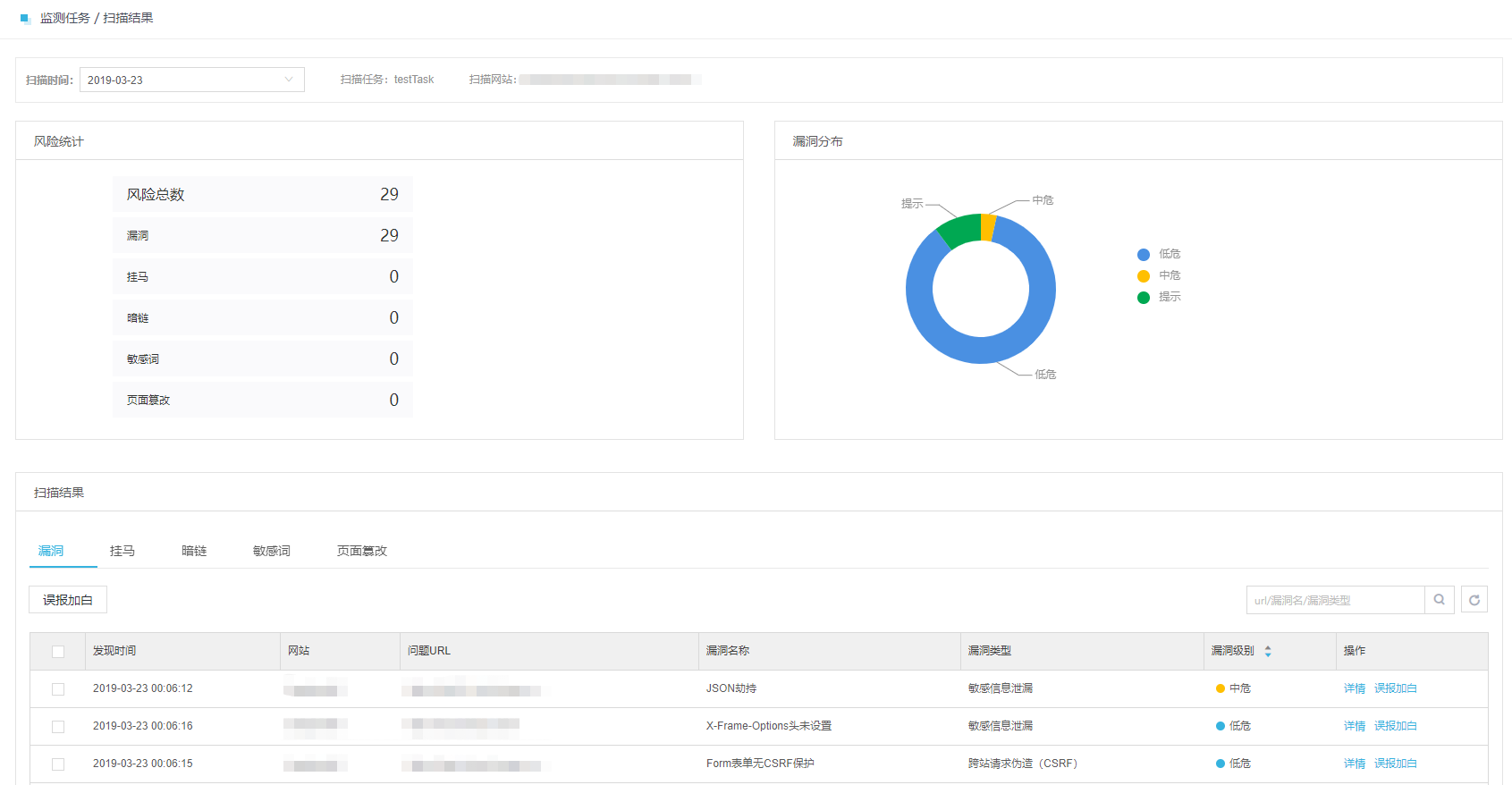Expand the dropdown chevron for 2019-03-23
This screenshot has height=785, width=1512.
(x=289, y=80)
